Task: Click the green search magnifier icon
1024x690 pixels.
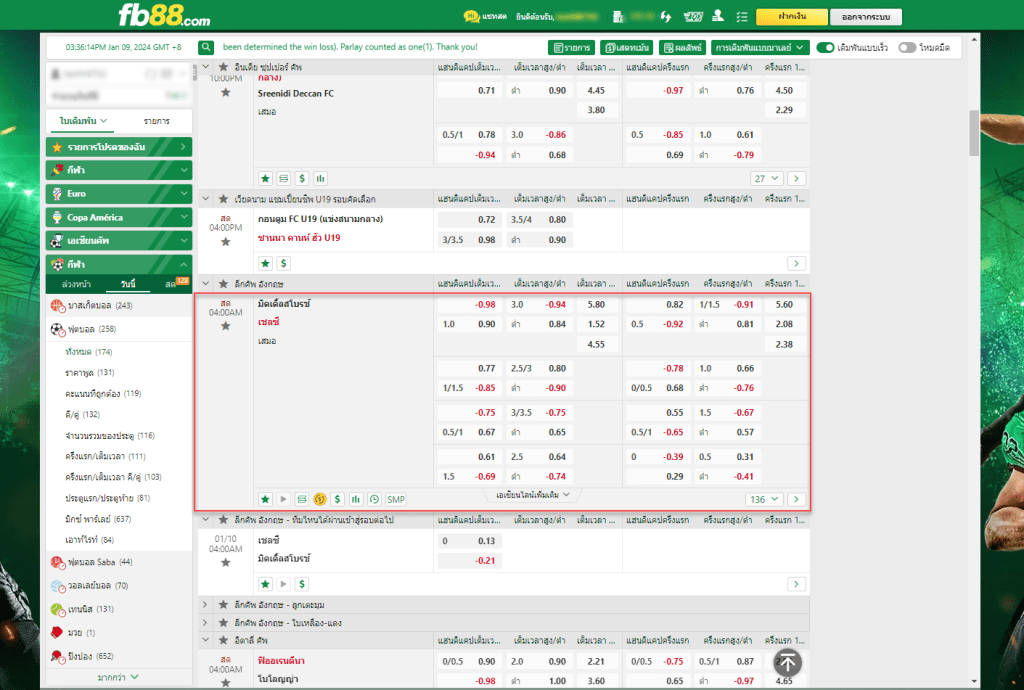Action: [206, 47]
